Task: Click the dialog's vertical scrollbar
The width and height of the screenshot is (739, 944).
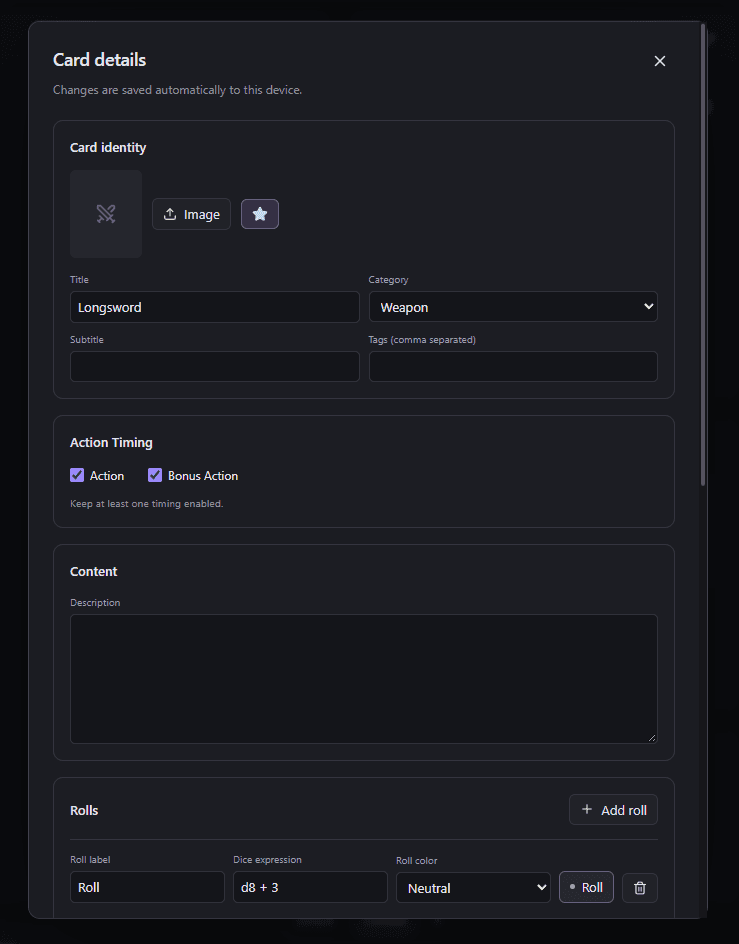Action: [702, 254]
